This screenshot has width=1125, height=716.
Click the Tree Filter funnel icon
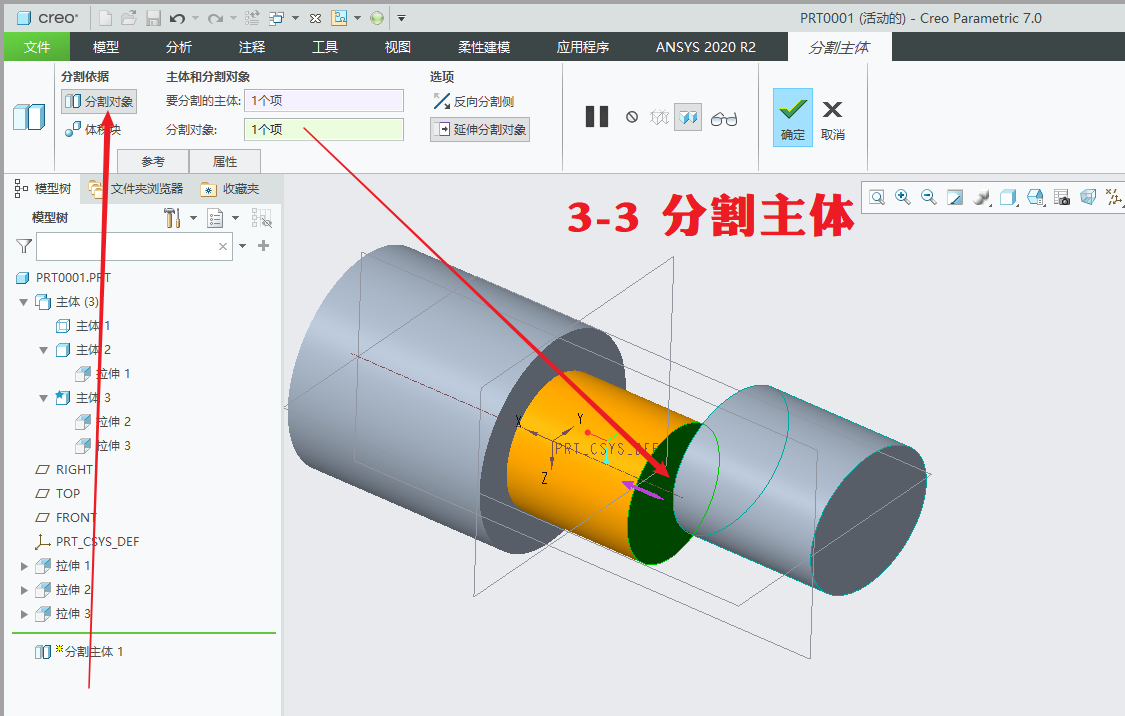[24, 246]
